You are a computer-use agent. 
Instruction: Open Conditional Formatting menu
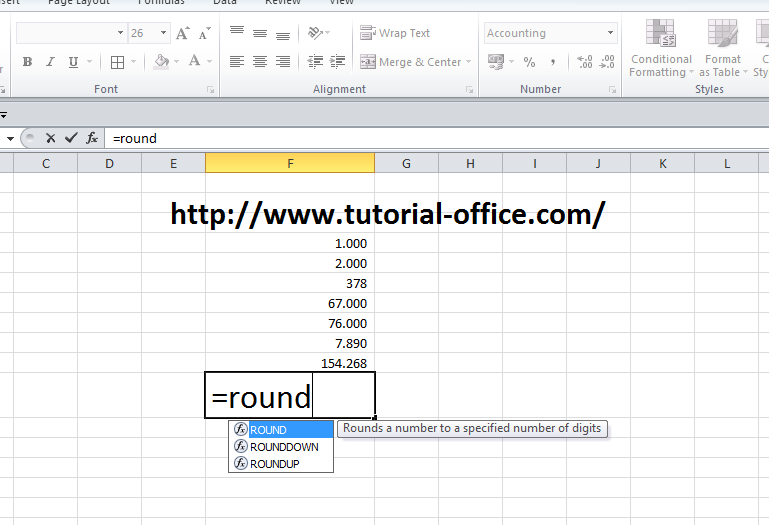click(661, 48)
